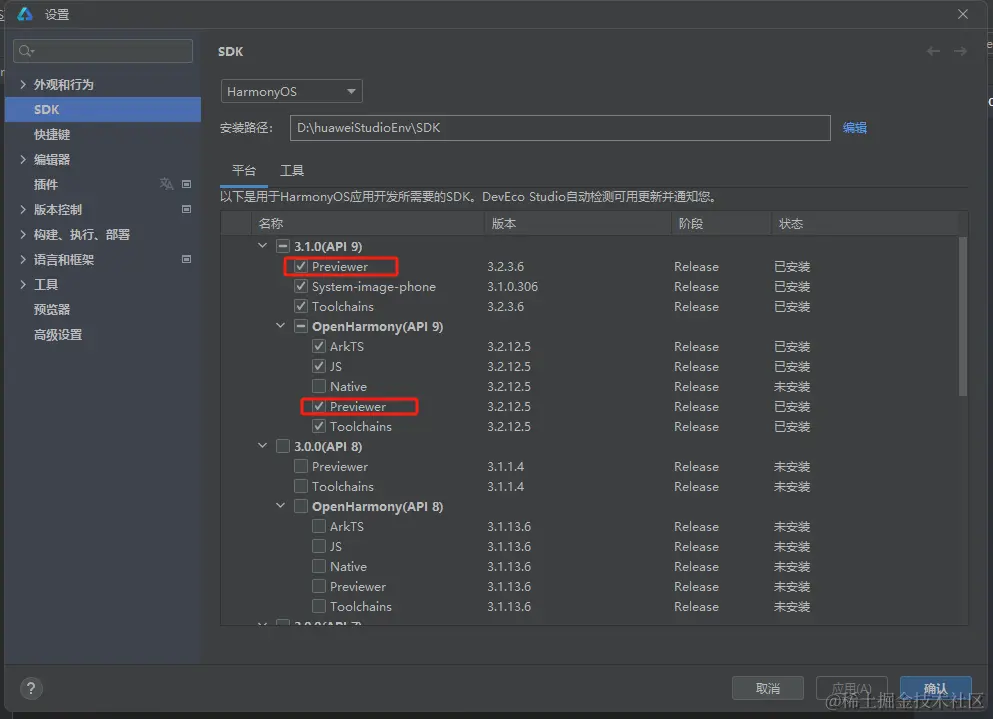
Task: Click the forward navigation arrow
Action: pos(960,51)
